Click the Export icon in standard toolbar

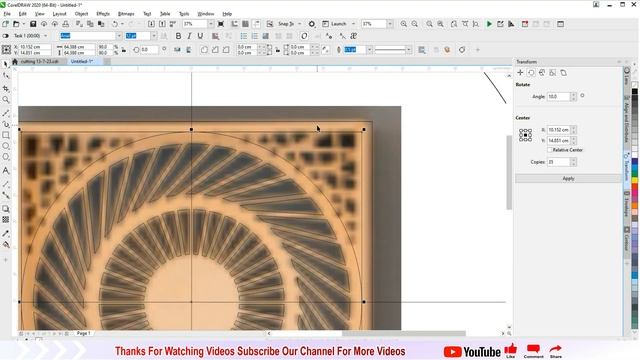point(162,24)
